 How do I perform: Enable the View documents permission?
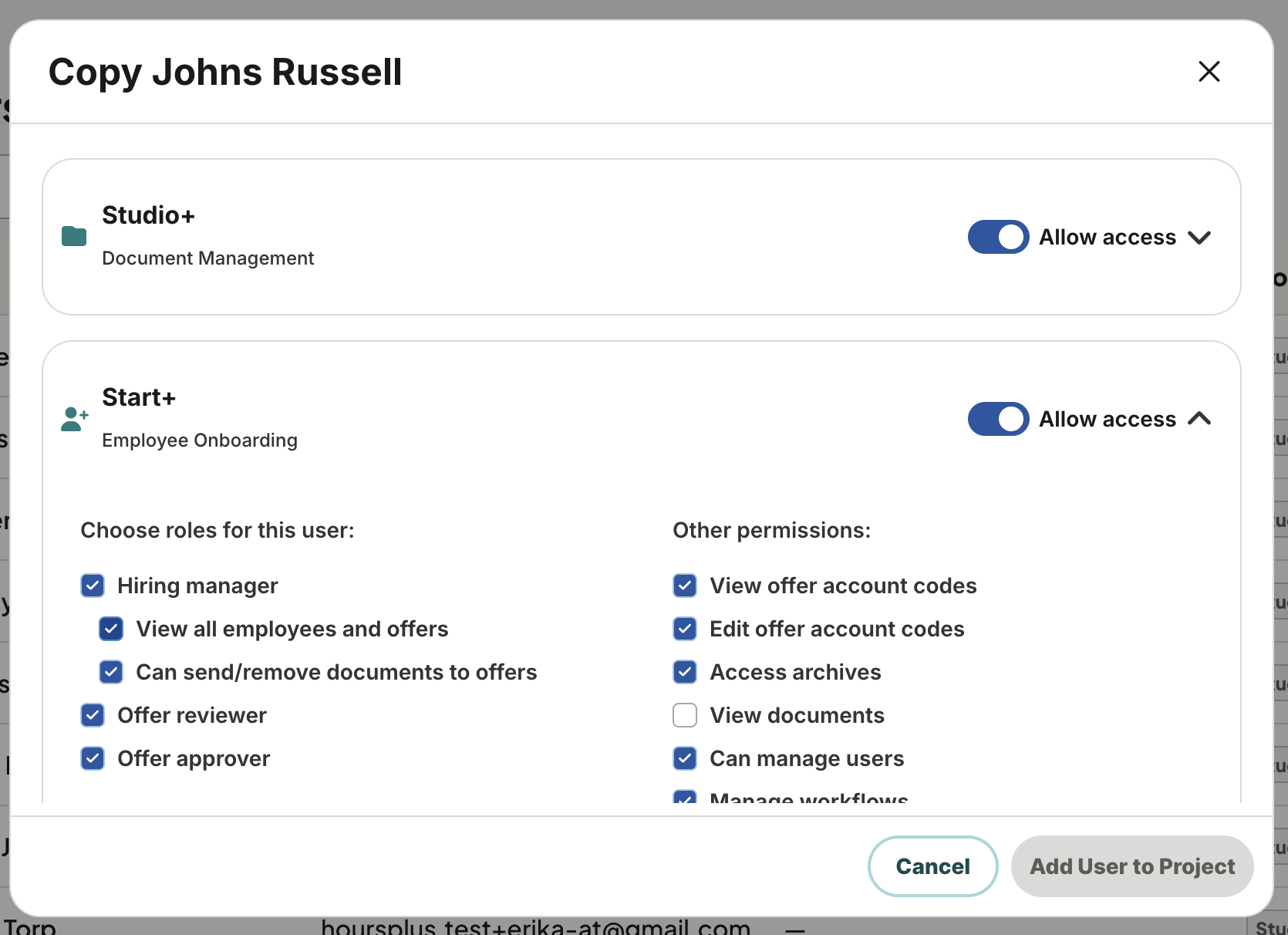point(685,715)
